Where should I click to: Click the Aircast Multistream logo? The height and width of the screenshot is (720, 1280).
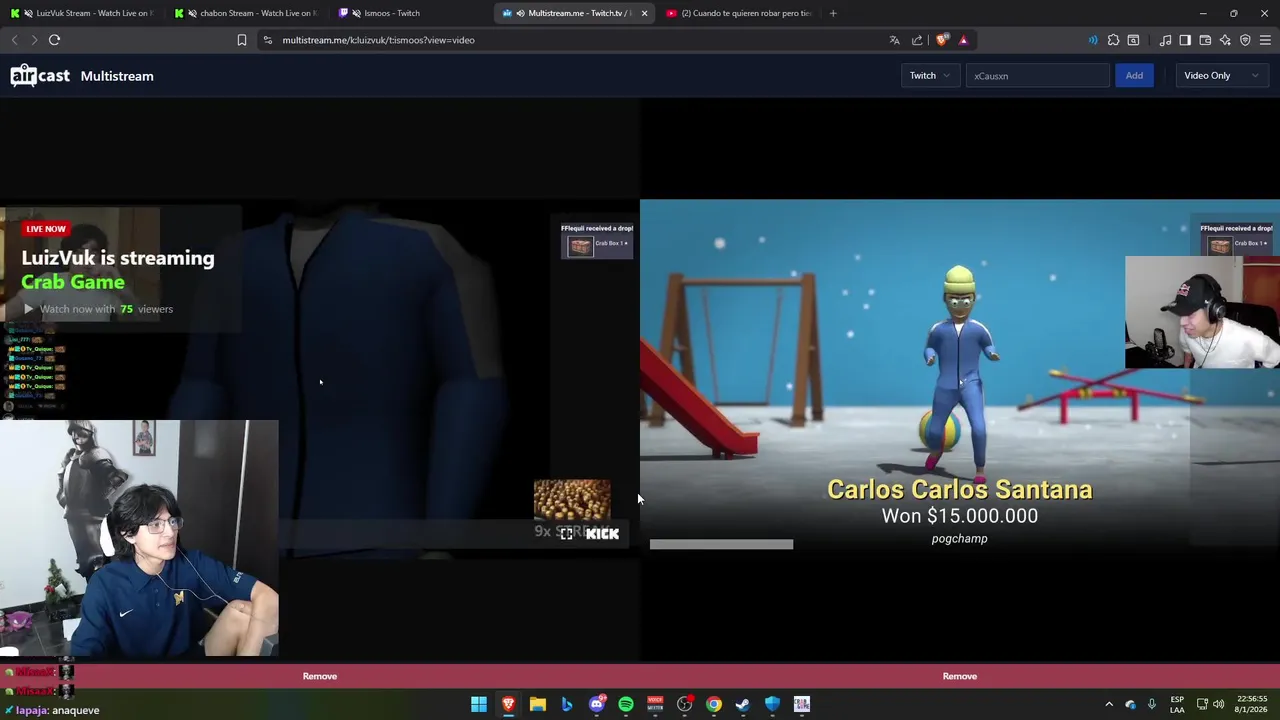coord(40,76)
